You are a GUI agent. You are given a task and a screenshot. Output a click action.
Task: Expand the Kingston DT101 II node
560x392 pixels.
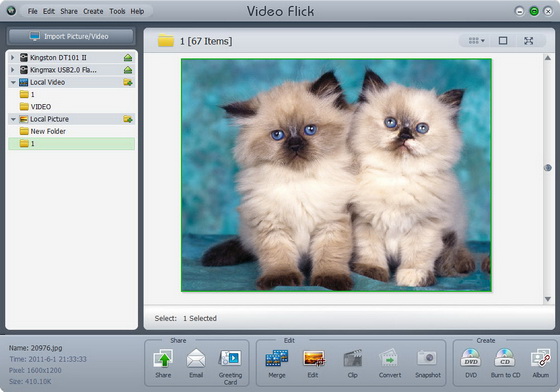click(x=12, y=57)
